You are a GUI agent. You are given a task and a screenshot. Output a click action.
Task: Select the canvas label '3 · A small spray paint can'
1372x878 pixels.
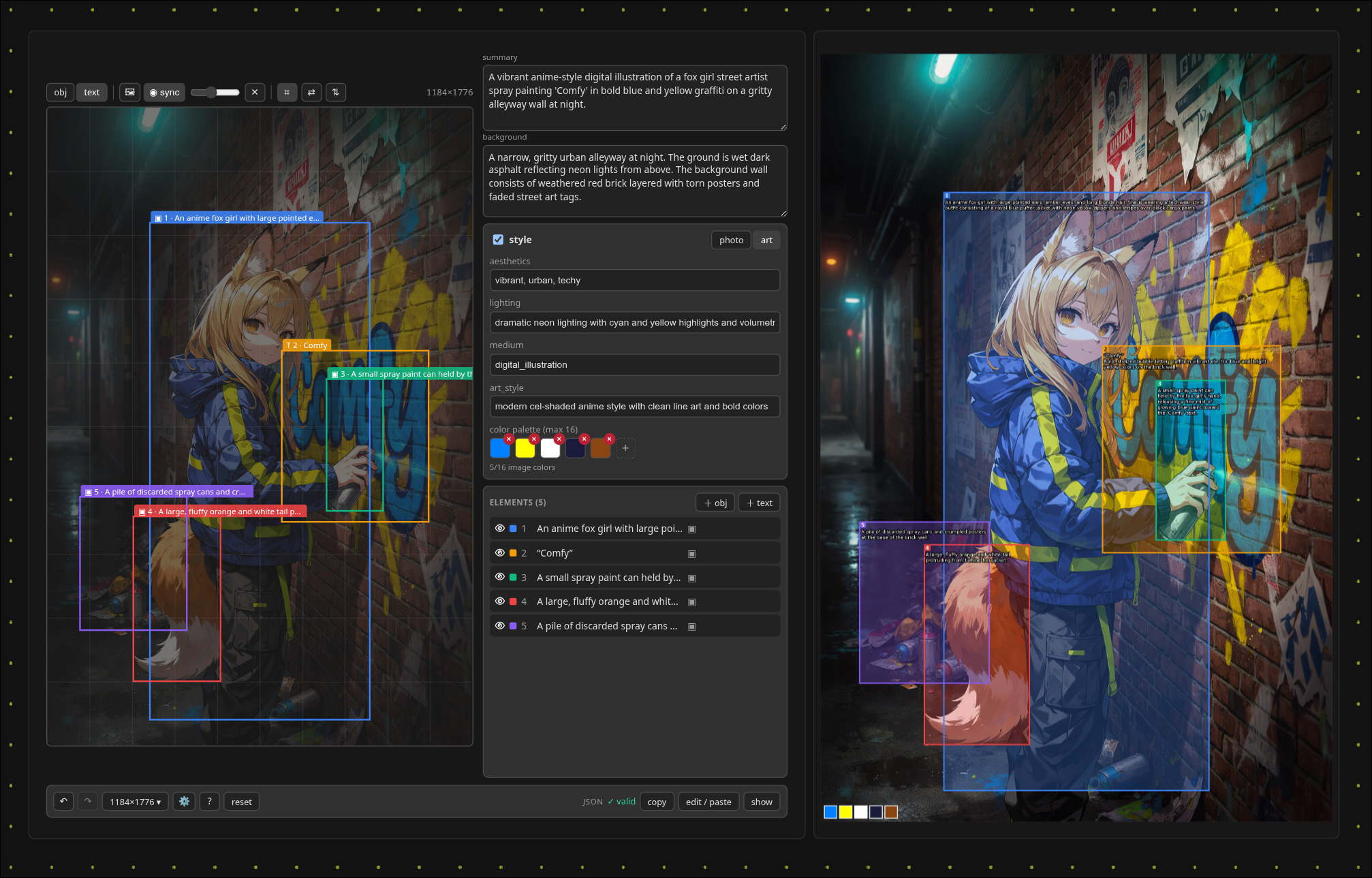(x=401, y=374)
